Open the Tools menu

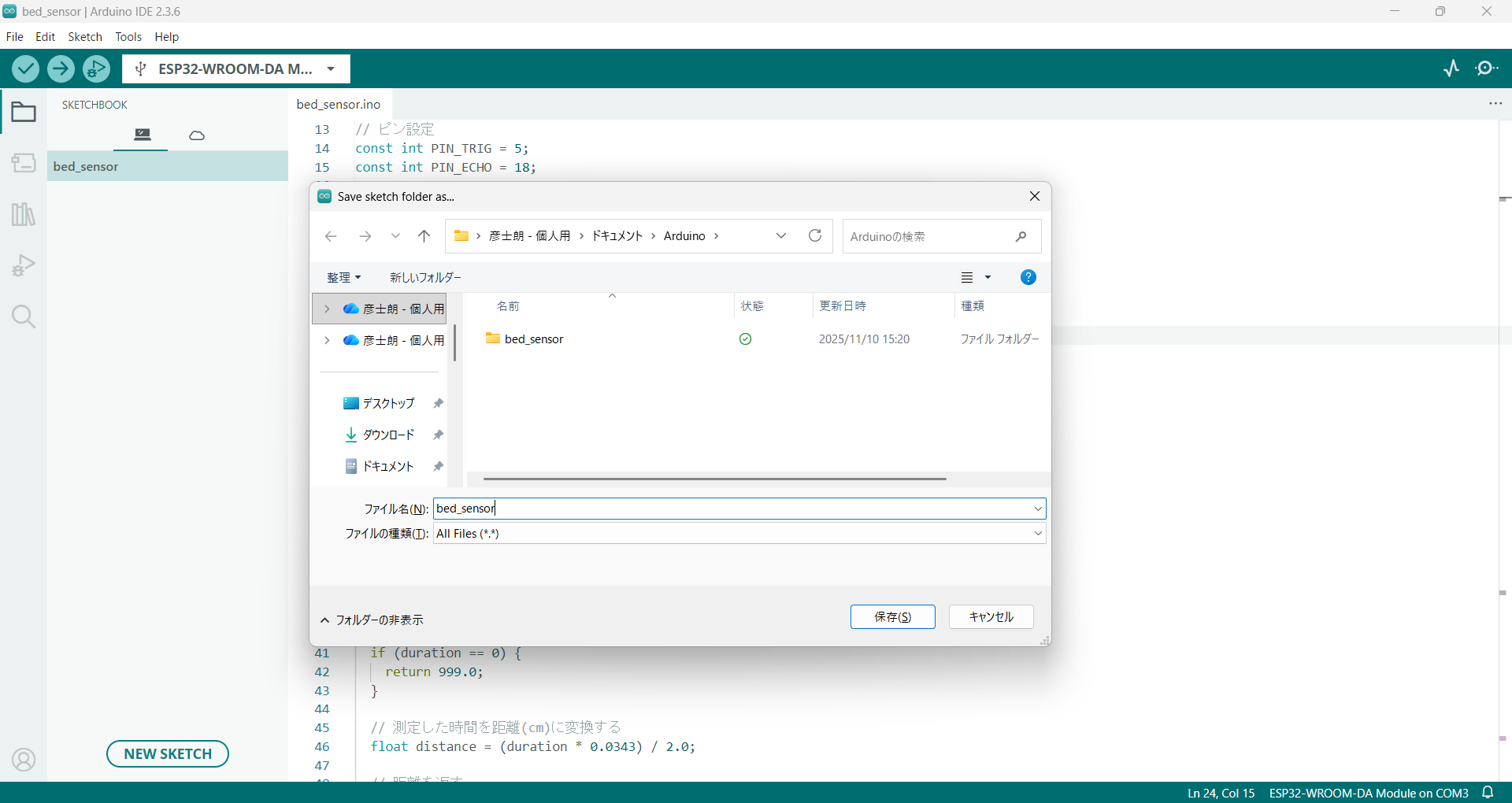pyautogui.click(x=128, y=36)
